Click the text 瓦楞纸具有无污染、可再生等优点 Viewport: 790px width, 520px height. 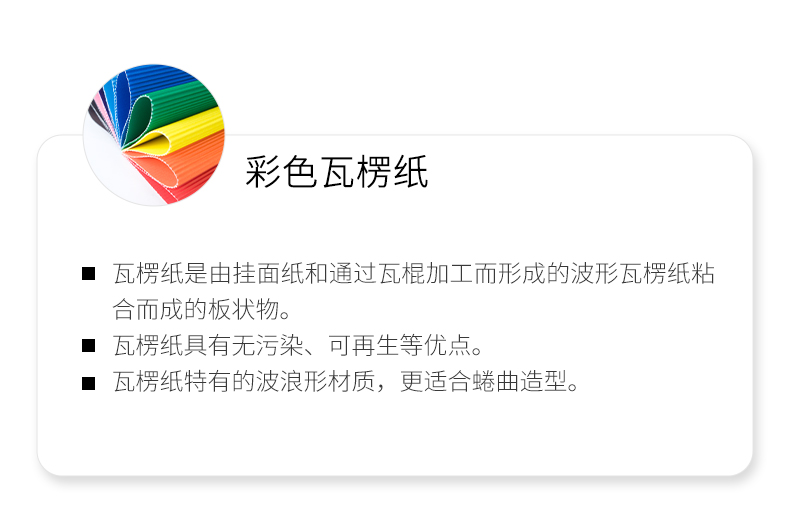[298, 346]
